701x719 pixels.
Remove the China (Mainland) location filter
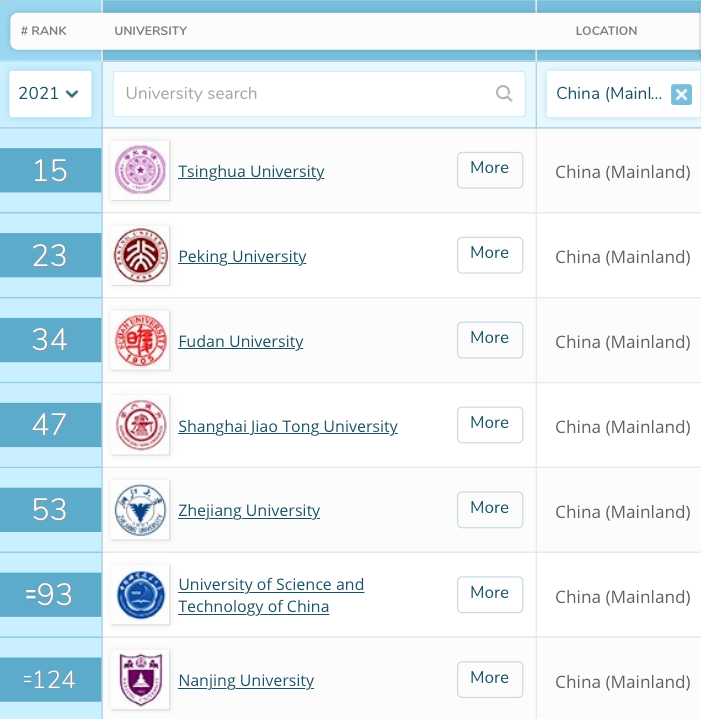coord(681,94)
